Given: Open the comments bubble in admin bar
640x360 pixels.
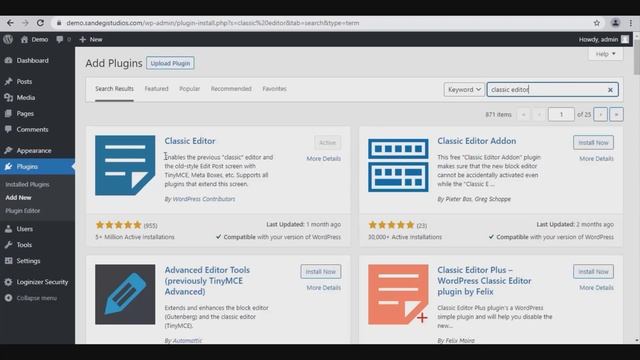Looking at the screenshot, I should coord(60,40).
